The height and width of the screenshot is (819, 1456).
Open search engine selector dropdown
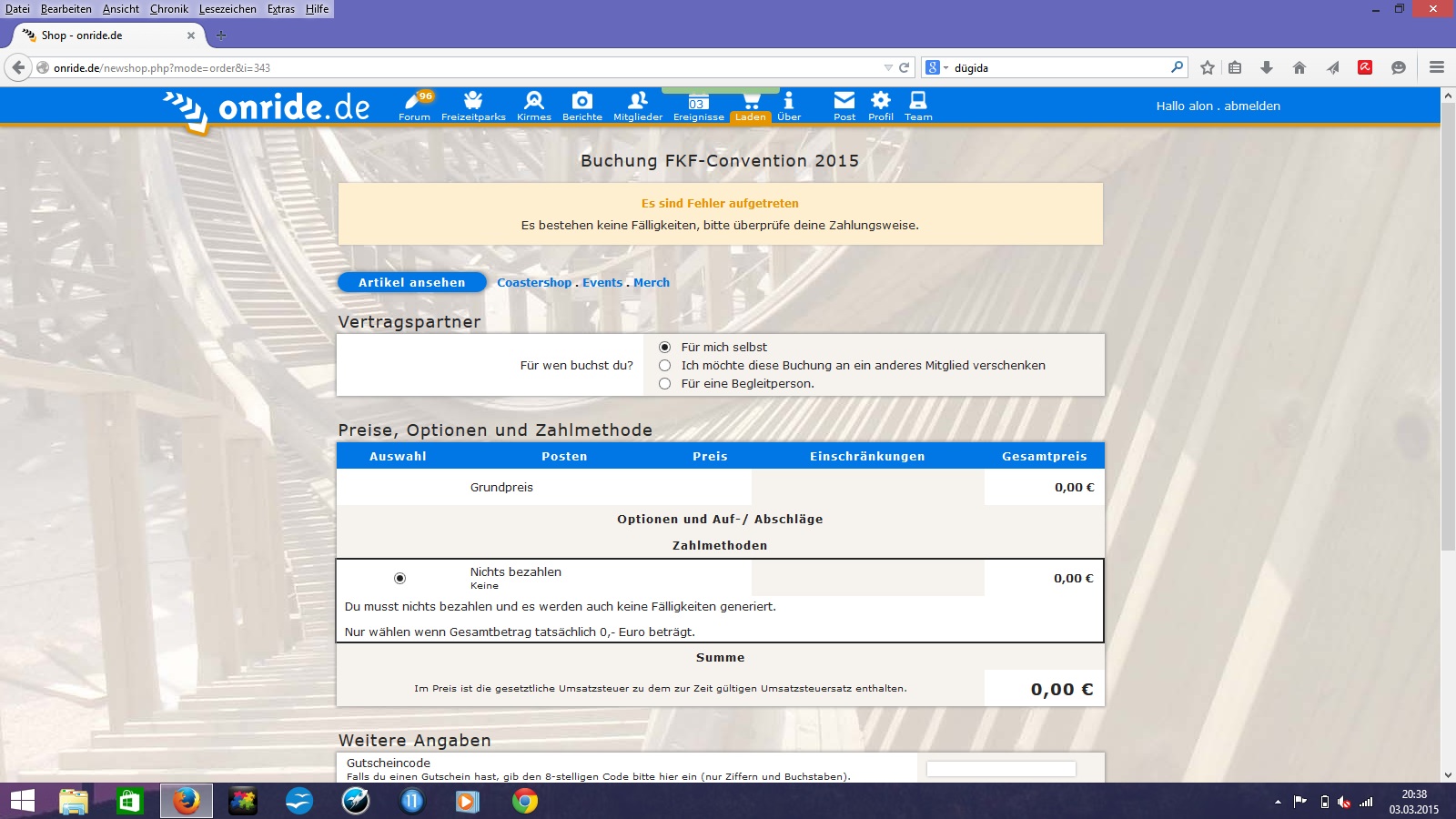[935, 67]
